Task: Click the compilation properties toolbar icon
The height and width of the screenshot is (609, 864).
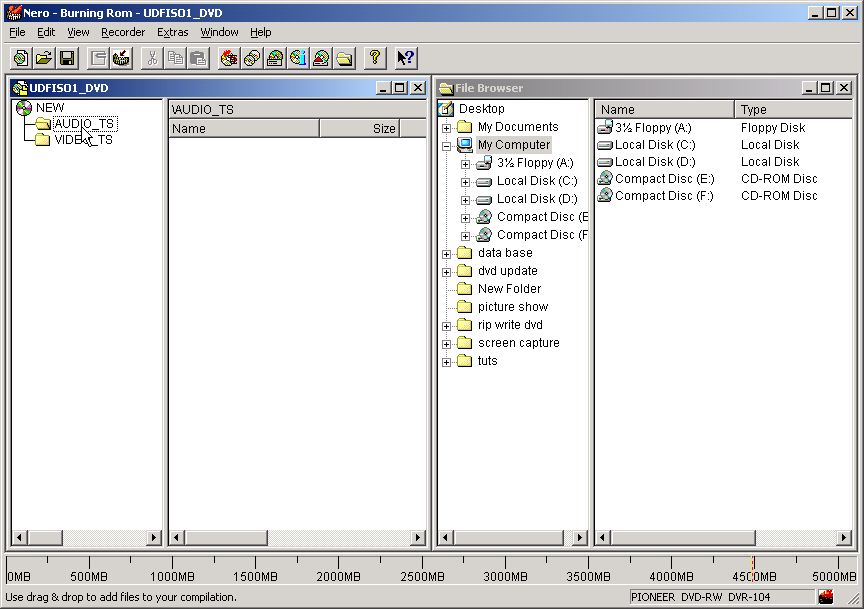Action: pyautogui.click(x=98, y=58)
